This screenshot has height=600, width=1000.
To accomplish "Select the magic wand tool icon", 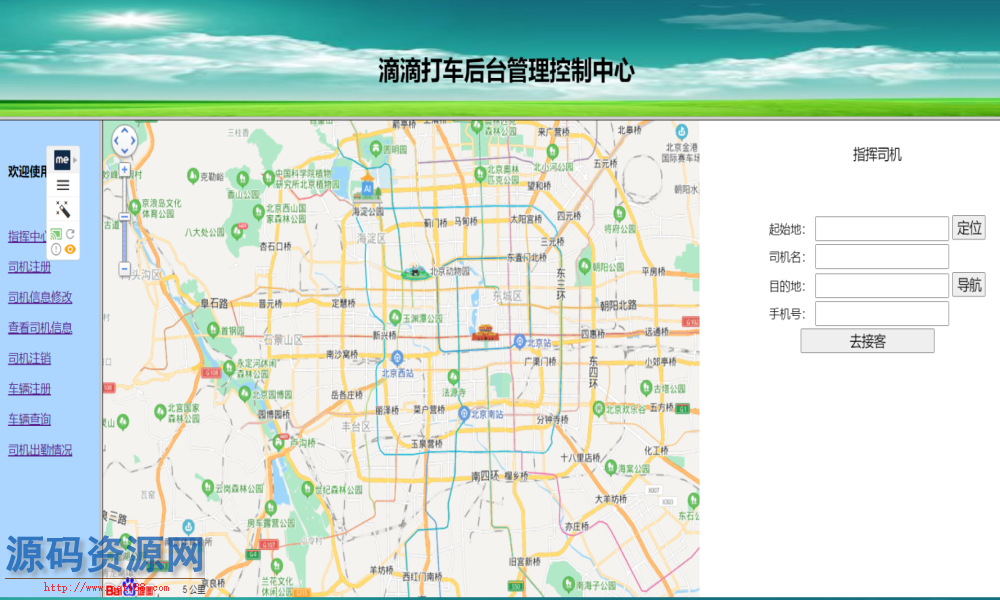I will coord(62,209).
